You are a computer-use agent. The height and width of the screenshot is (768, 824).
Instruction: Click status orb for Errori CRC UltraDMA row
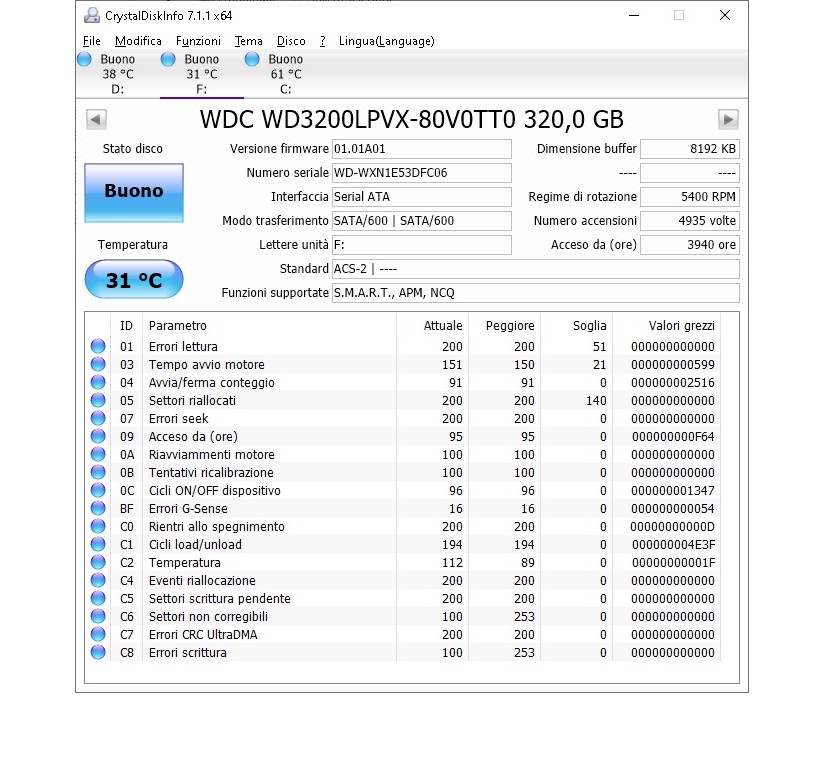point(98,634)
